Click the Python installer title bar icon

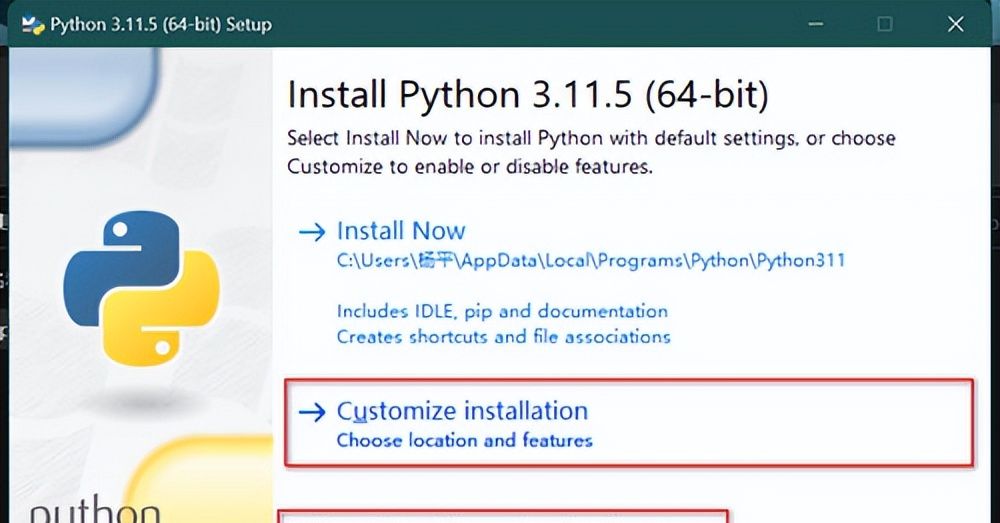pos(33,24)
